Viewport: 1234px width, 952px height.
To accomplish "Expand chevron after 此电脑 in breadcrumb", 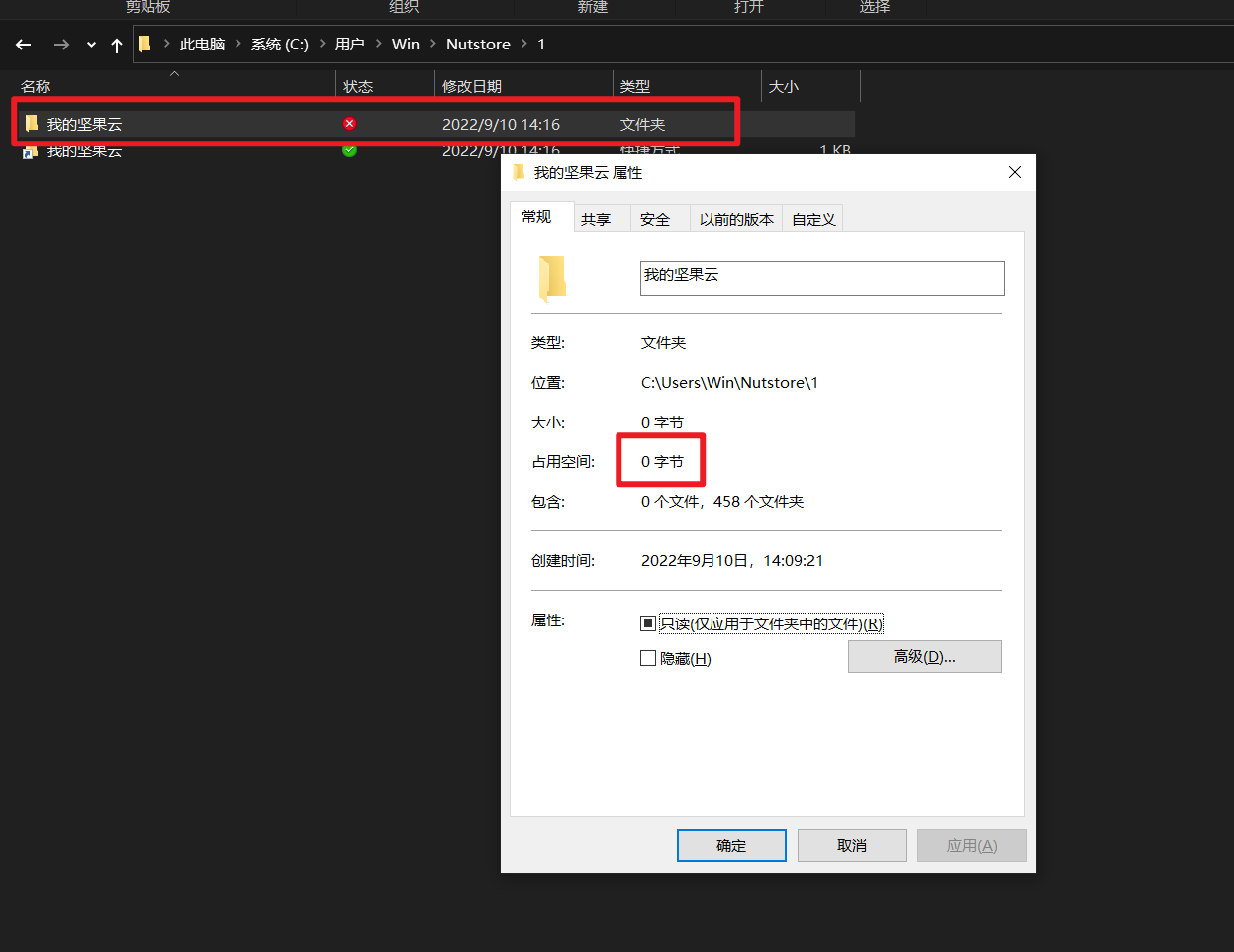I will [238, 45].
